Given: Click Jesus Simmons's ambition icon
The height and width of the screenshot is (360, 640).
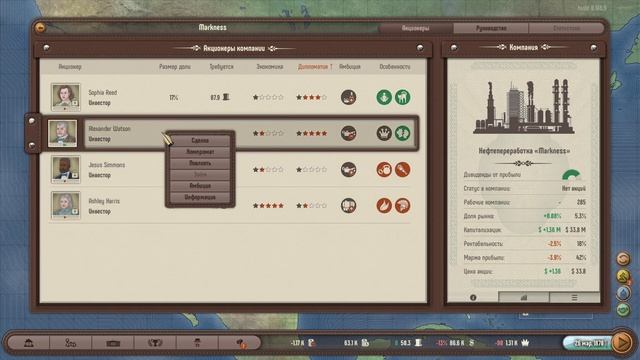Looking at the screenshot, I should (348, 169).
